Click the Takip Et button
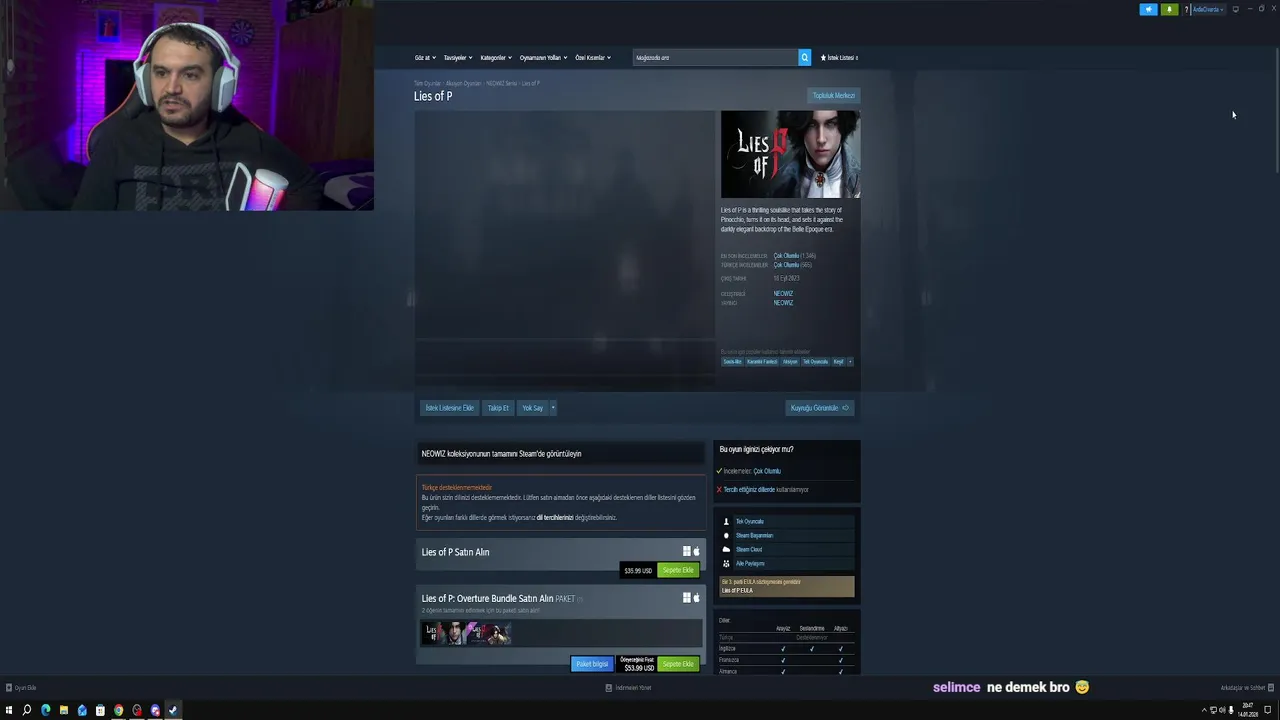 coord(498,408)
